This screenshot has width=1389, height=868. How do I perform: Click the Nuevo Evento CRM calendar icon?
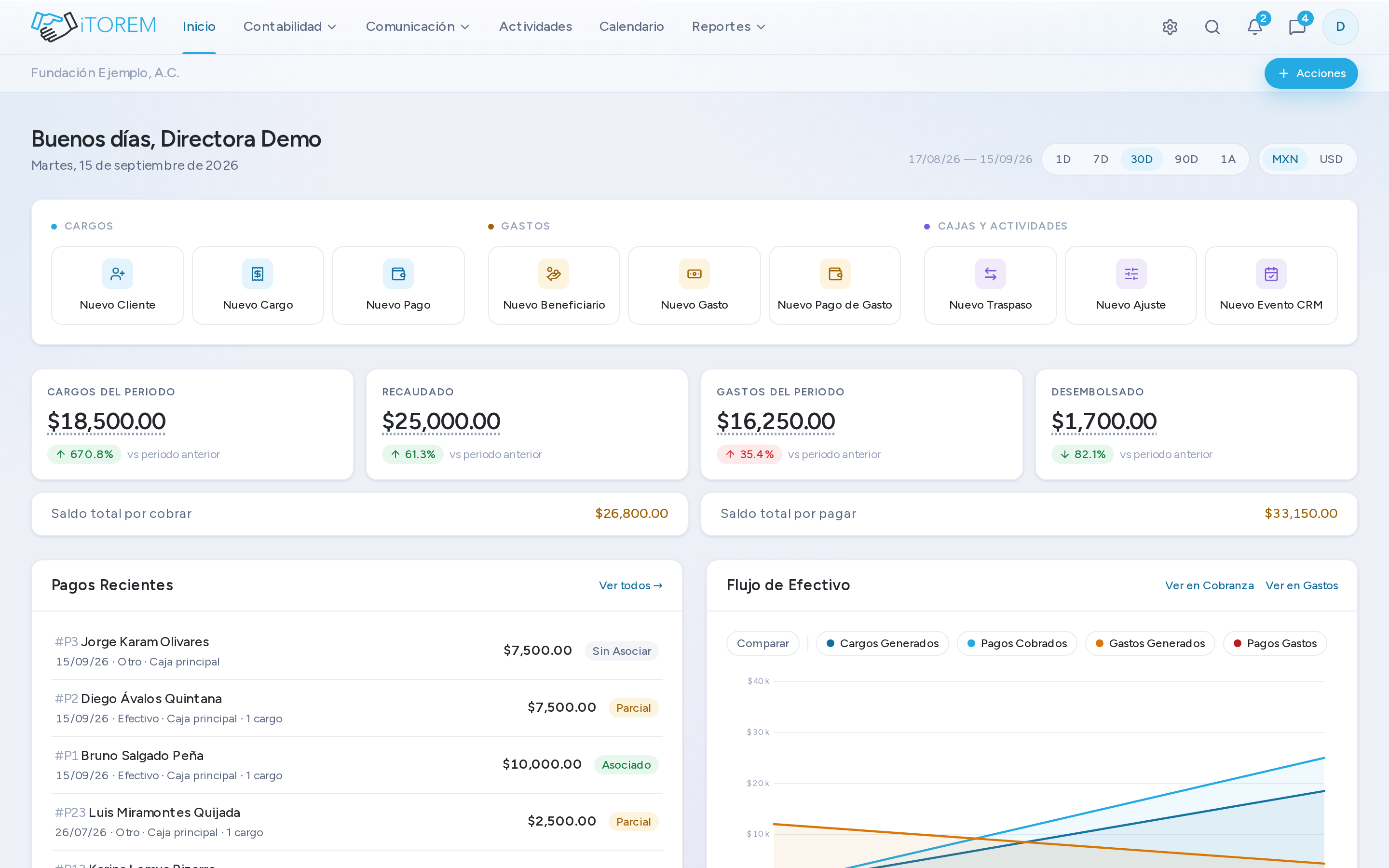pyautogui.click(x=1271, y=274)
